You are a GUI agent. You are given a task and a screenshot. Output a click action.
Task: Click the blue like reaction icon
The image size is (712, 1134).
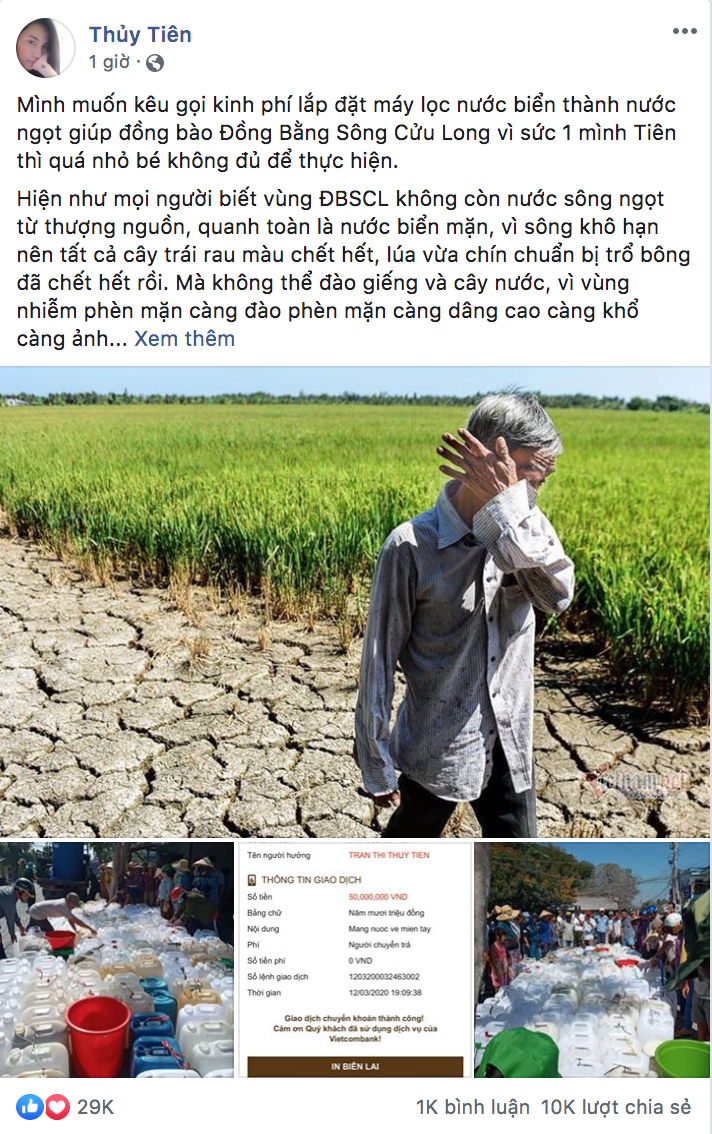[30, 1107]
